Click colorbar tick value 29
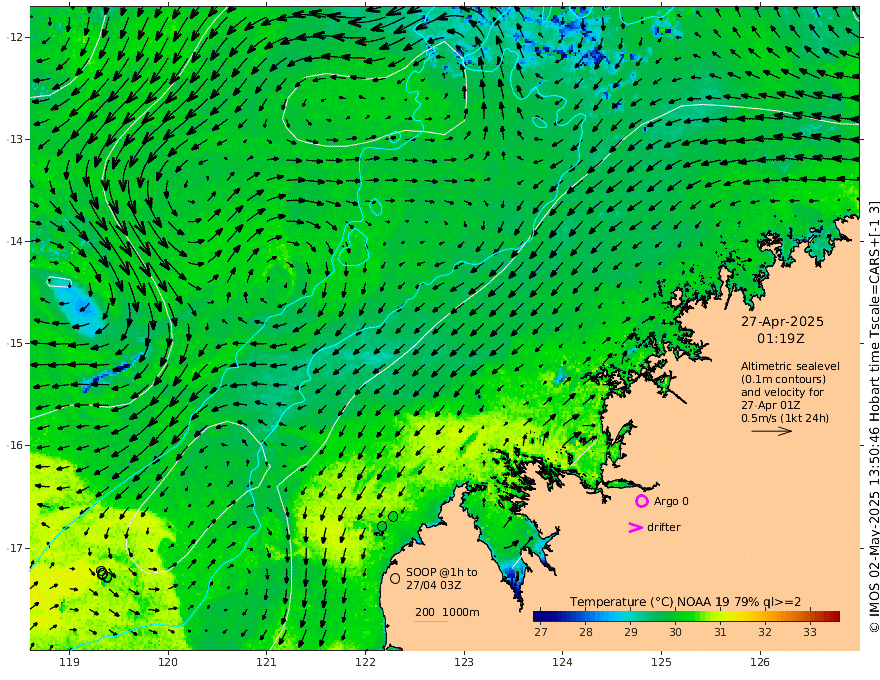This screenshot has width=880, height=680. (631, 632)
